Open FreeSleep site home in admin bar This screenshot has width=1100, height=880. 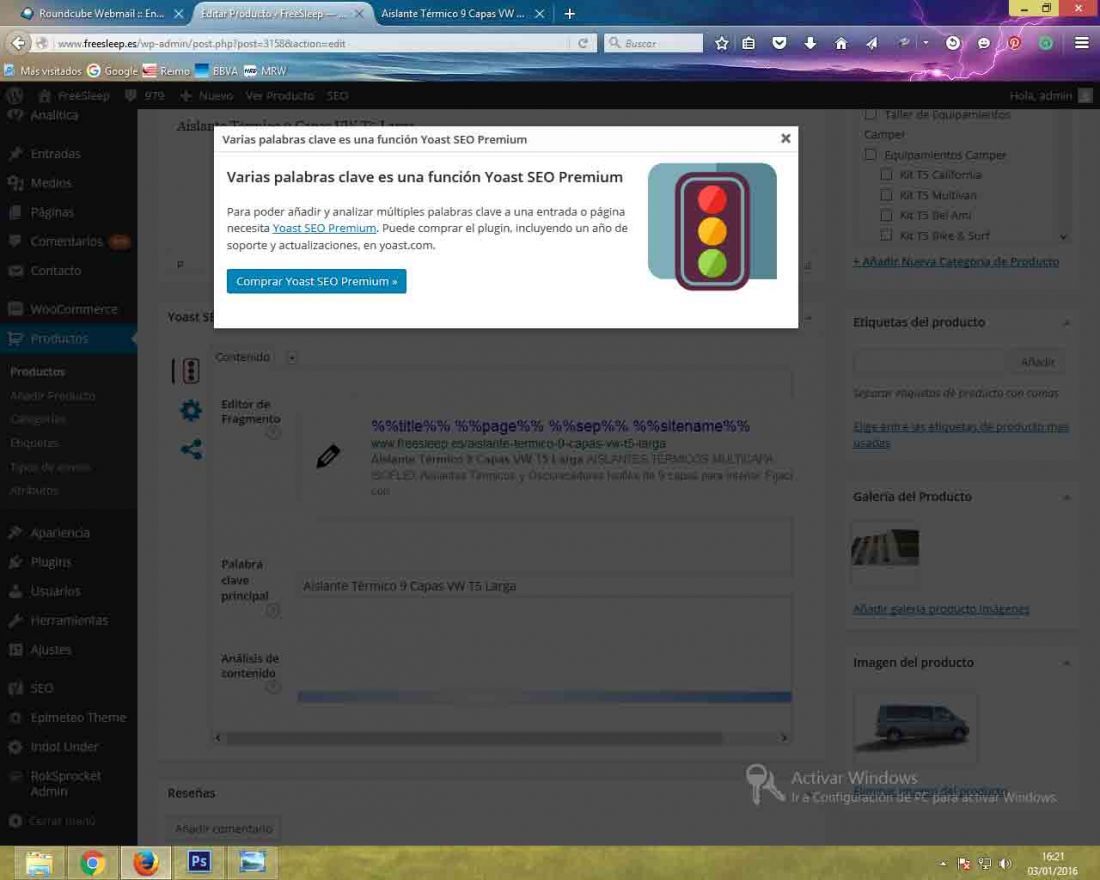[74, 95]
